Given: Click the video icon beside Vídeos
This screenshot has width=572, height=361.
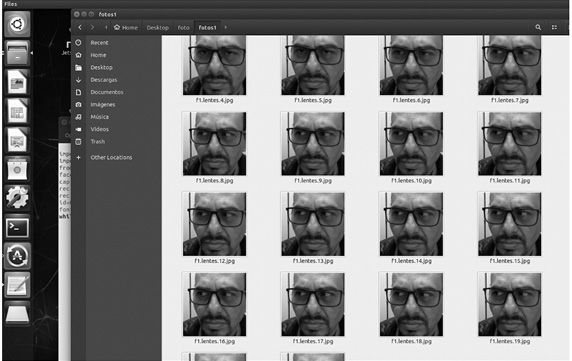Looking at the screenshot, I should coord(78,129).
